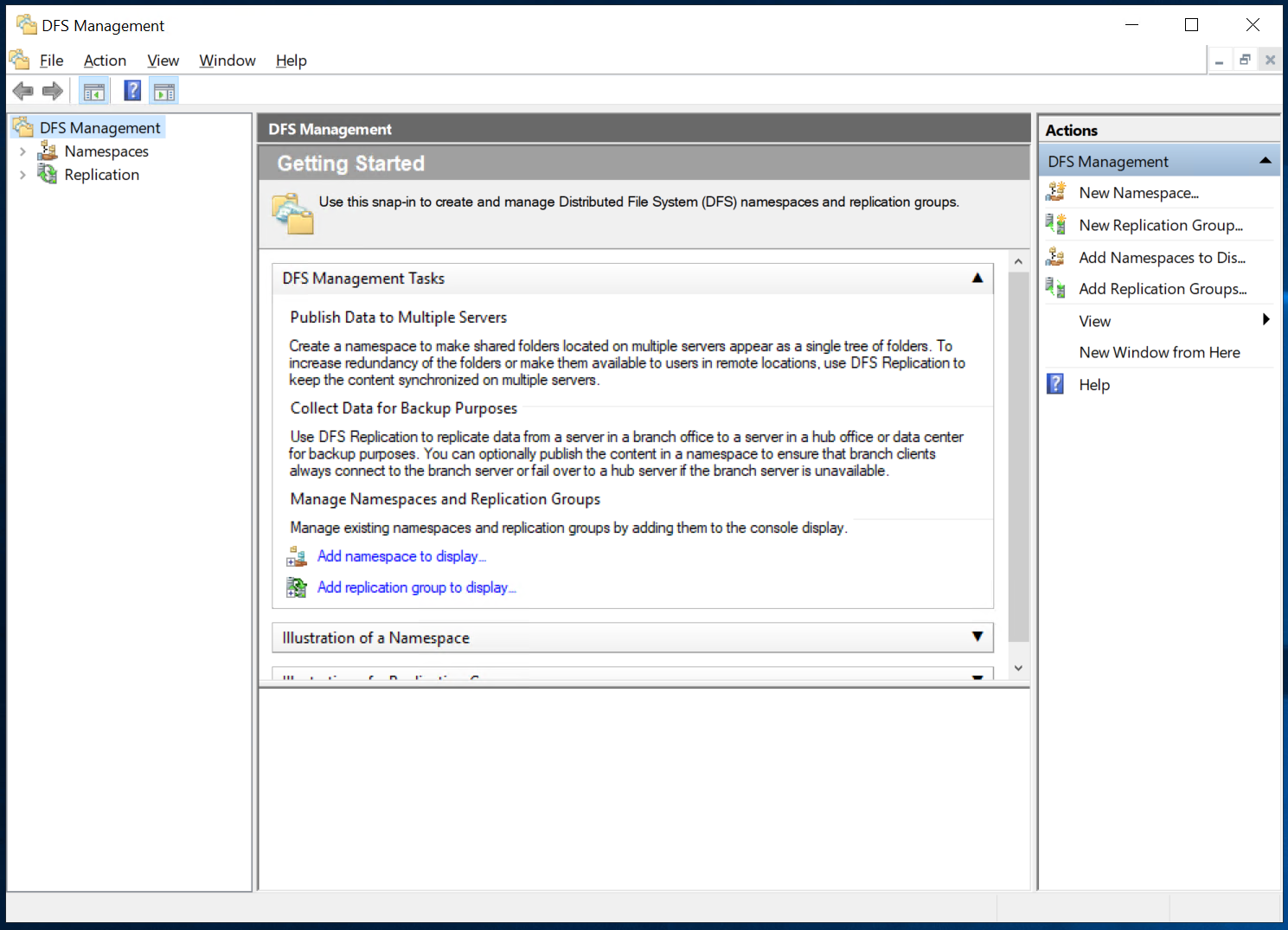Expand the Namespaces tree node
Image resolution: width=1288 pixels, height=930 pixels.
pos(22,151)
